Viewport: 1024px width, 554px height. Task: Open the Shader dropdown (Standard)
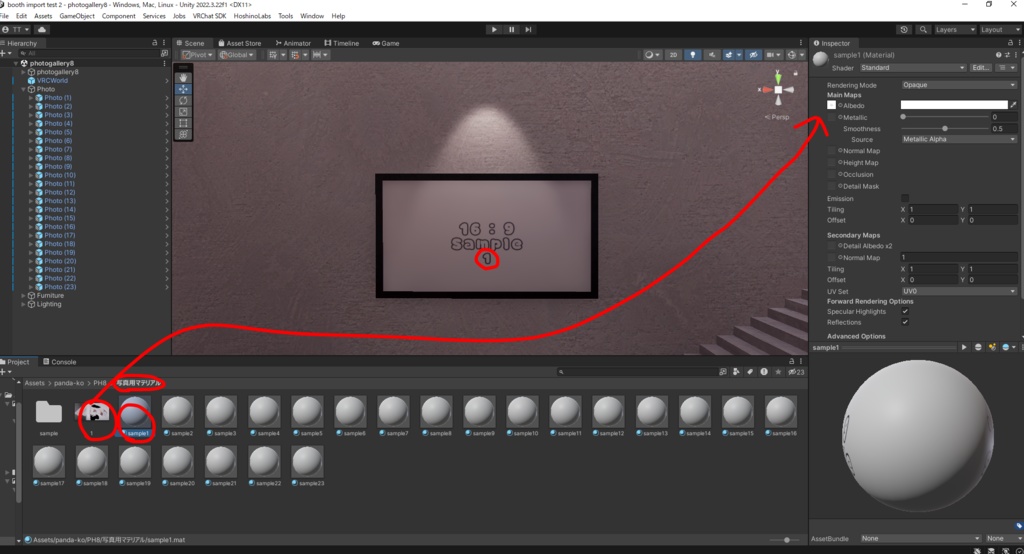click(912, 68)
